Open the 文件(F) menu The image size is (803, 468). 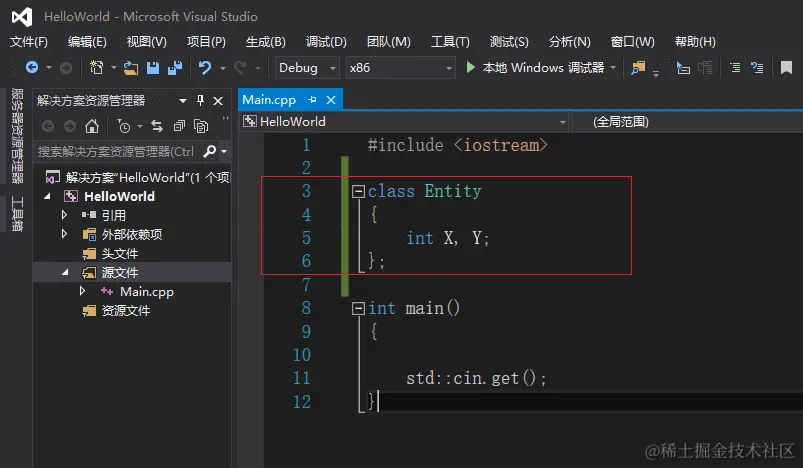coord(29,41)
